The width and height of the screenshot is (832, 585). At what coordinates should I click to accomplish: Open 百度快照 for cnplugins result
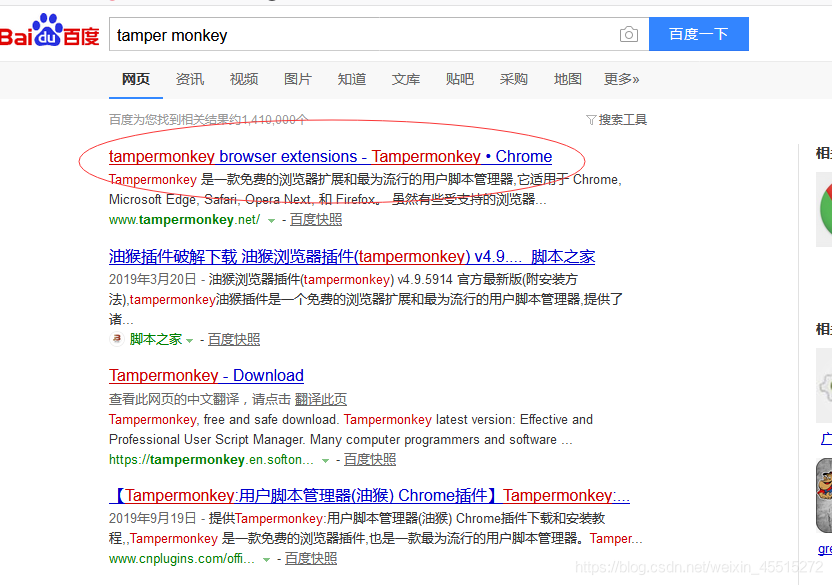click(x=311, y=558)
